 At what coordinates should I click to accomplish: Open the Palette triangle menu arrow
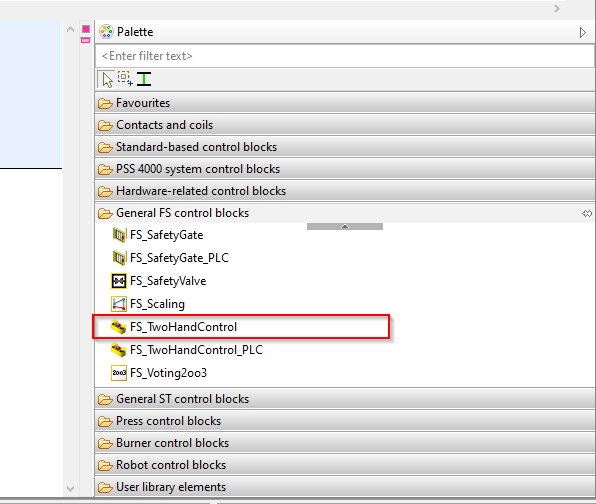[x=583, y=32]
